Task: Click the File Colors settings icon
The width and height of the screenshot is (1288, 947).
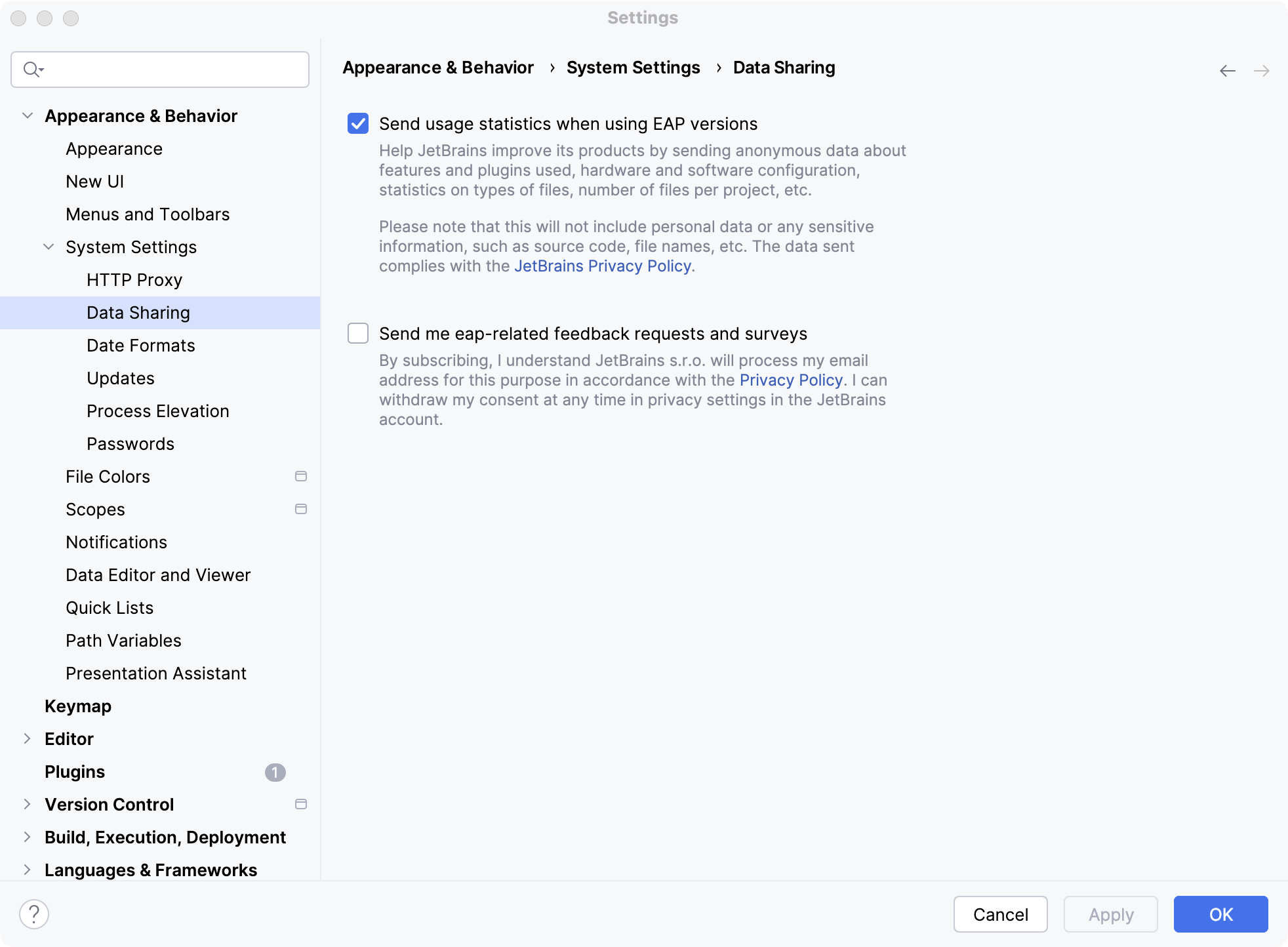Action: [302, 476]
